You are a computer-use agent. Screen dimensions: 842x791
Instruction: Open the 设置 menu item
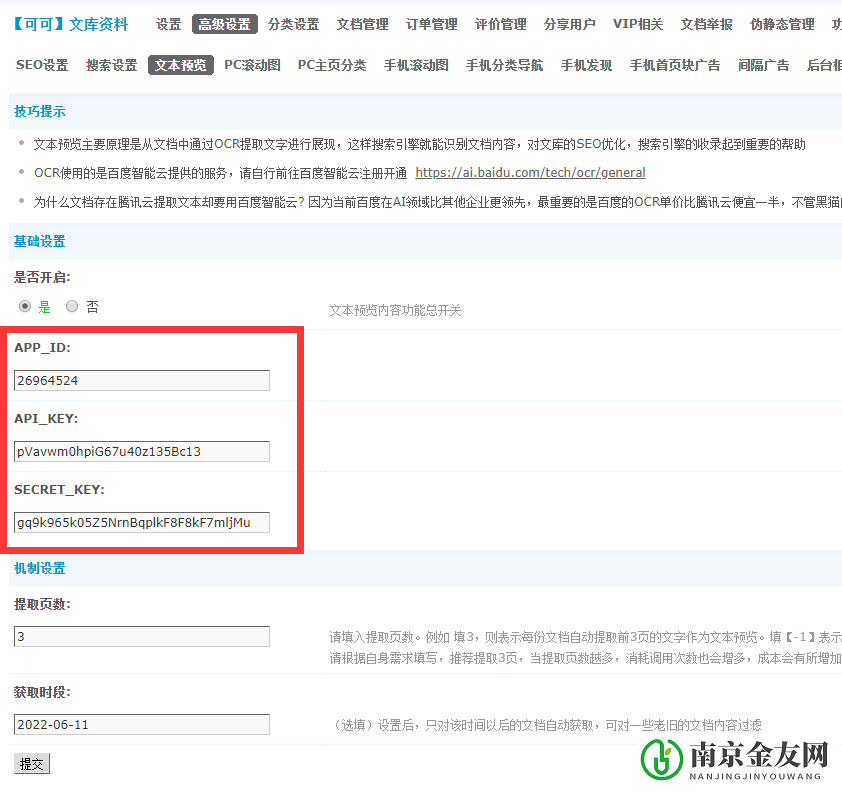[167, 24]
